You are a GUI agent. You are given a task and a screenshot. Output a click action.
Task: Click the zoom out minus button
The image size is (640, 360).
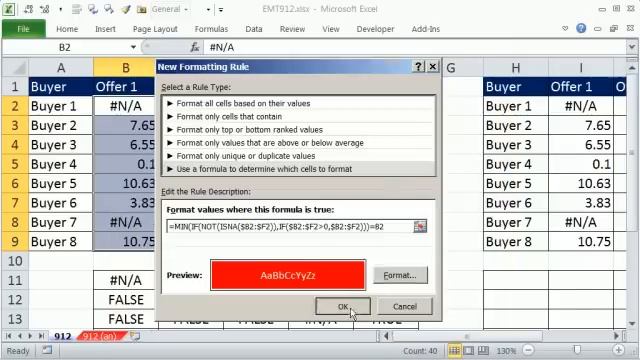coord(528,350)
